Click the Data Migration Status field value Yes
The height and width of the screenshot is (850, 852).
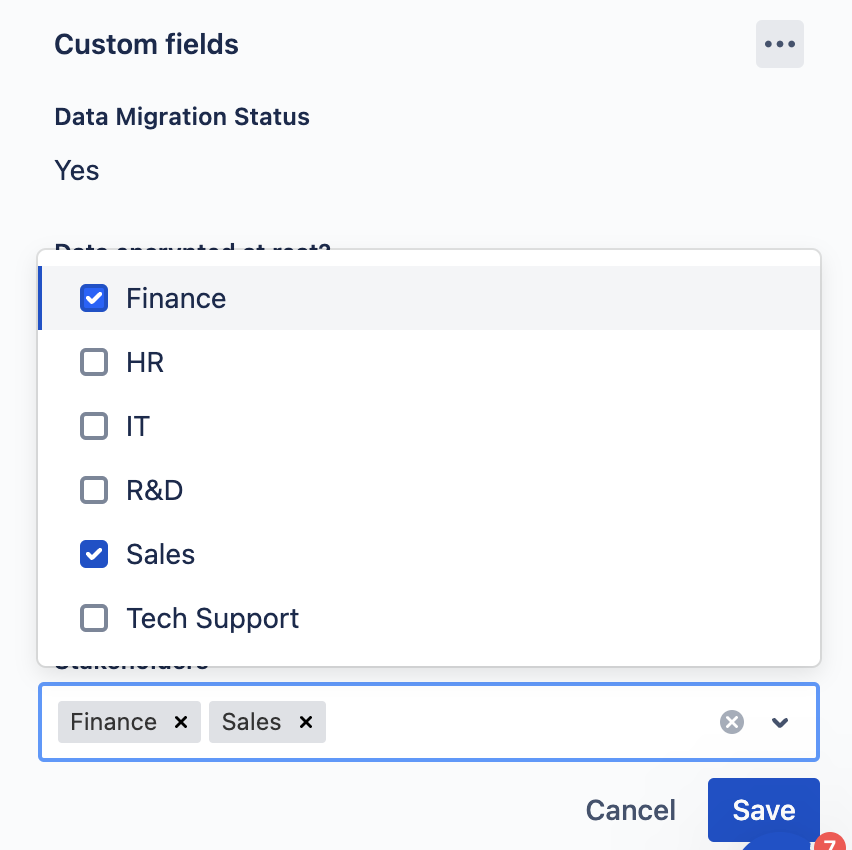click(76, 170)
